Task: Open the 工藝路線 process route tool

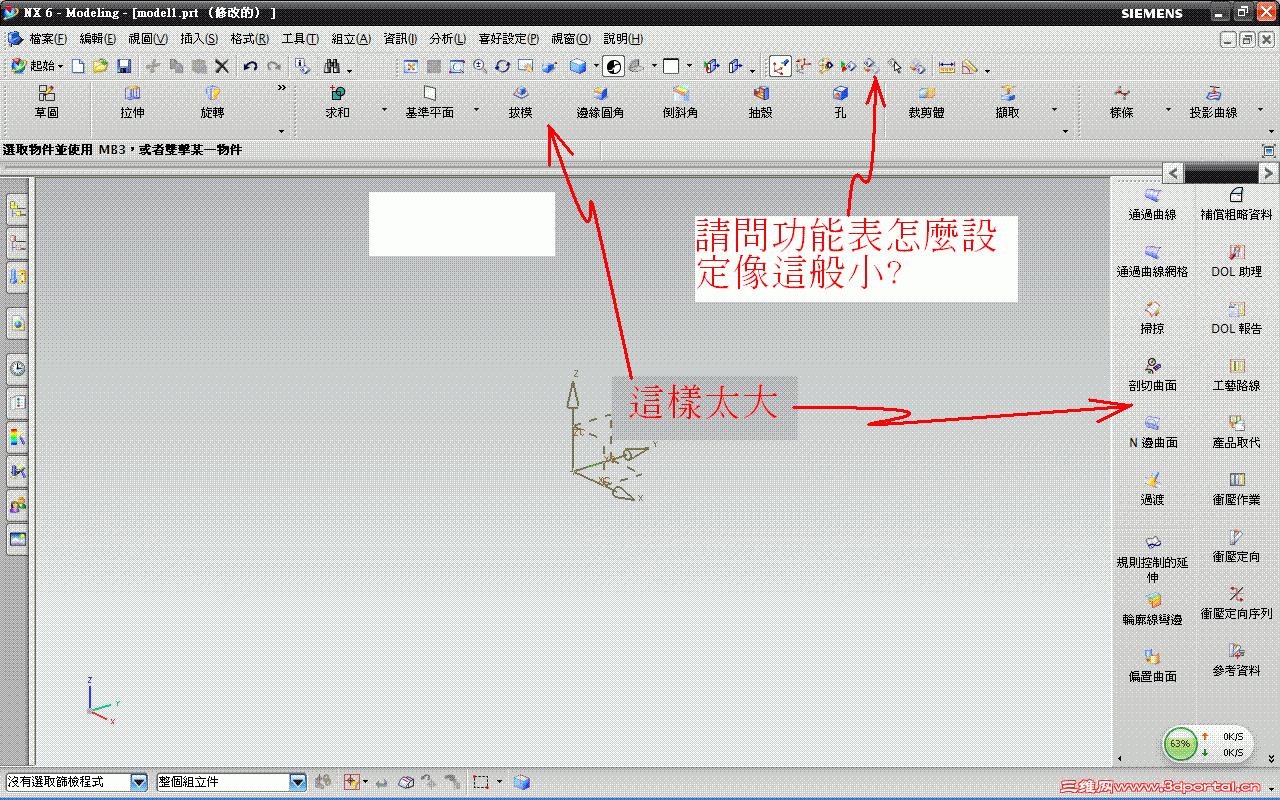Action: [x=1236, y=375]
